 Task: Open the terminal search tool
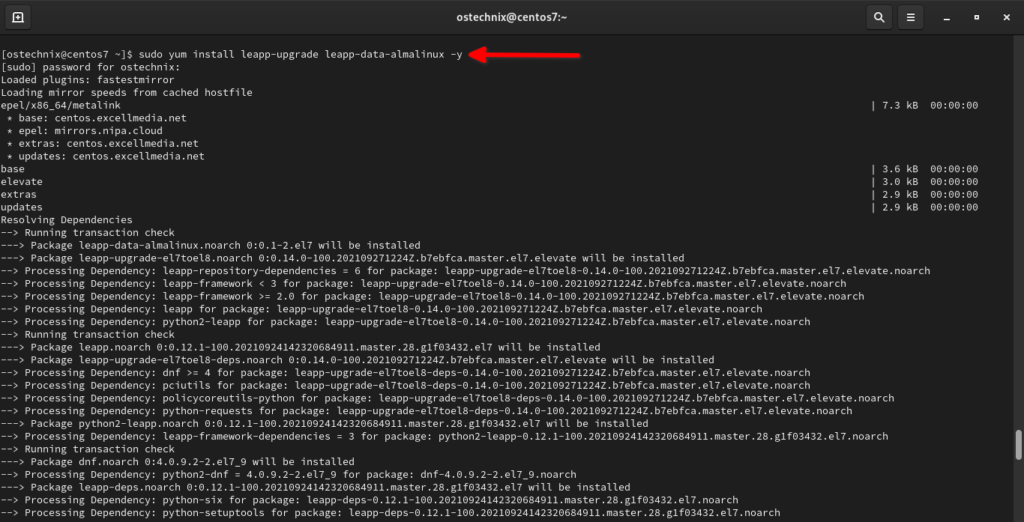[x=879, y=18]
